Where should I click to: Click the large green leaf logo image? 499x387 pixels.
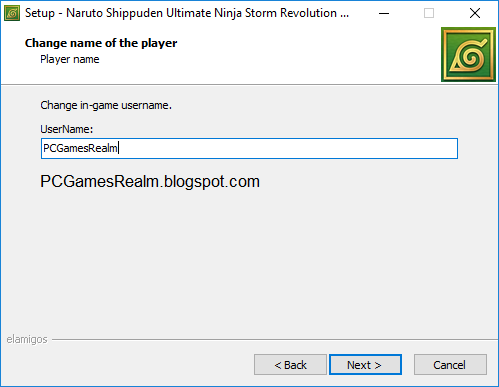(468, 55)
